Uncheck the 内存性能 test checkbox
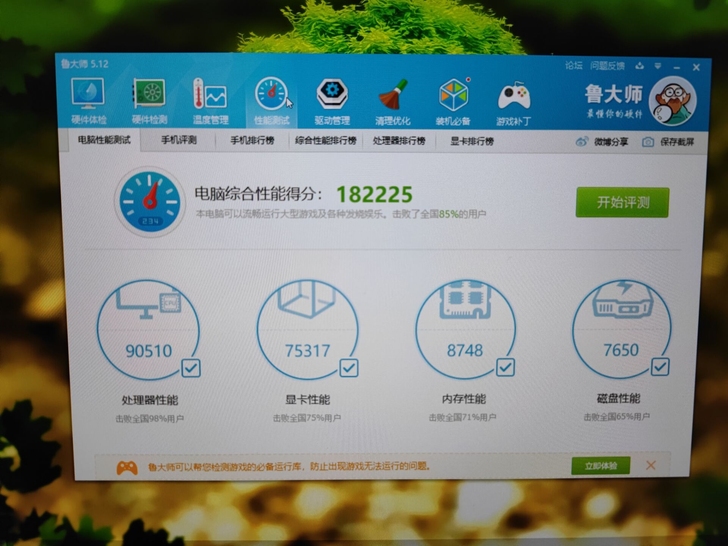This screenshot has width=728, height=546. (505, 367)
